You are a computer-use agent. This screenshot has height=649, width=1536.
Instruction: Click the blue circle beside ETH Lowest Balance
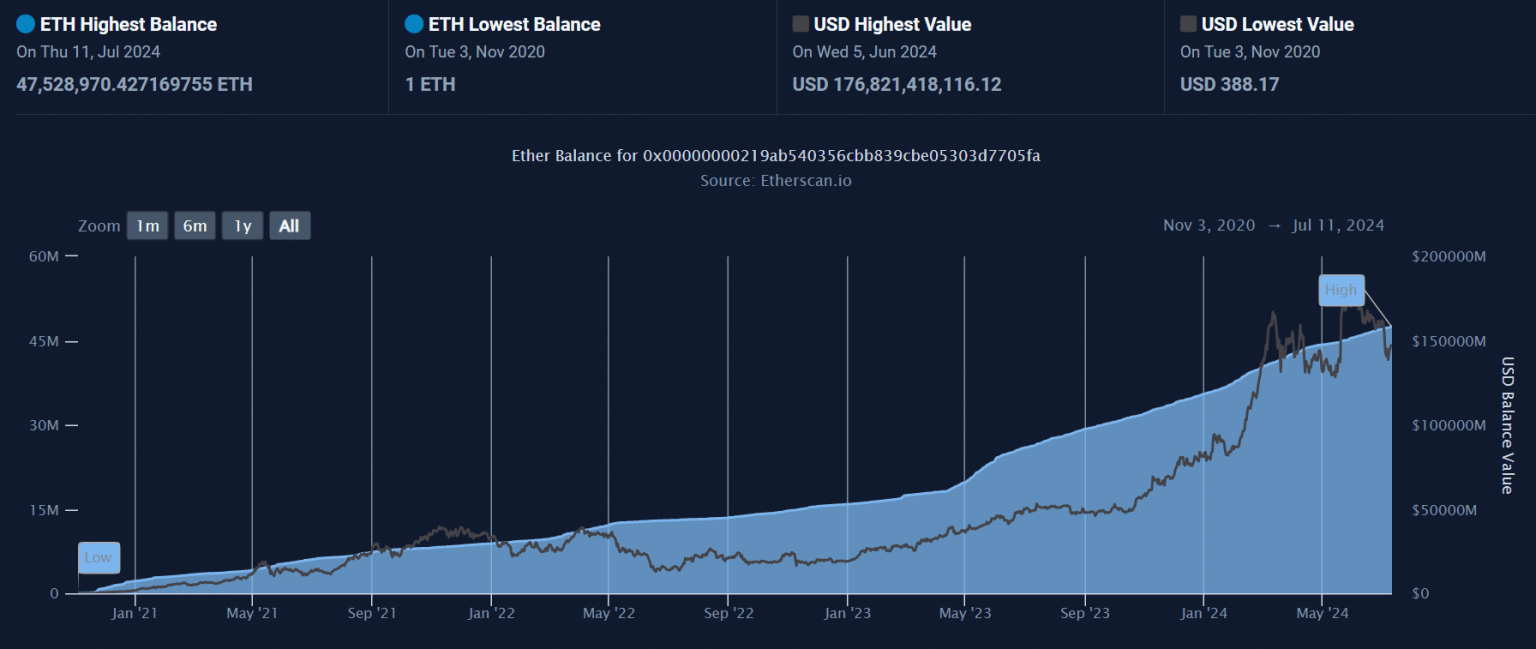click(x=414, y=24)
